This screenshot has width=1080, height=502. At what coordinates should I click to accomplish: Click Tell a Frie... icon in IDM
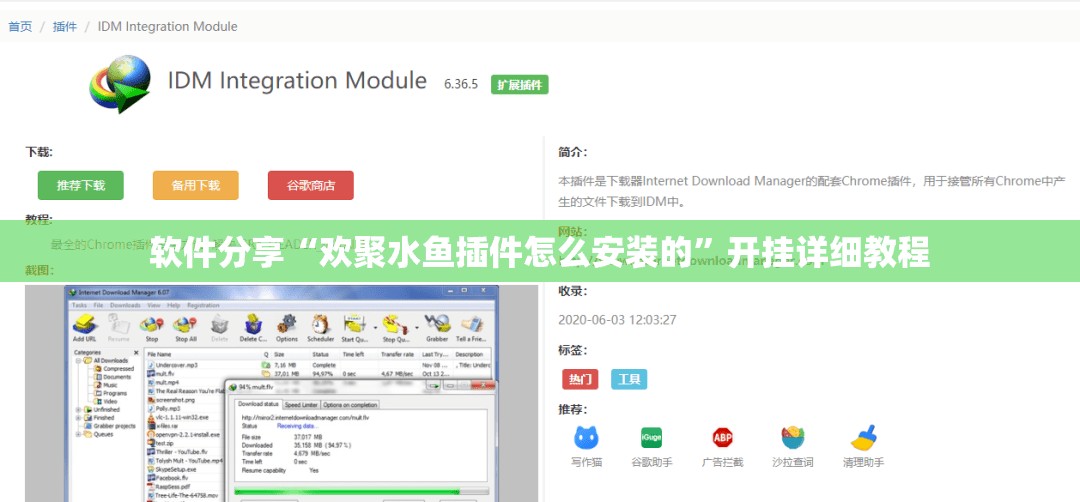pyautogui.click(x=472, y=324)
